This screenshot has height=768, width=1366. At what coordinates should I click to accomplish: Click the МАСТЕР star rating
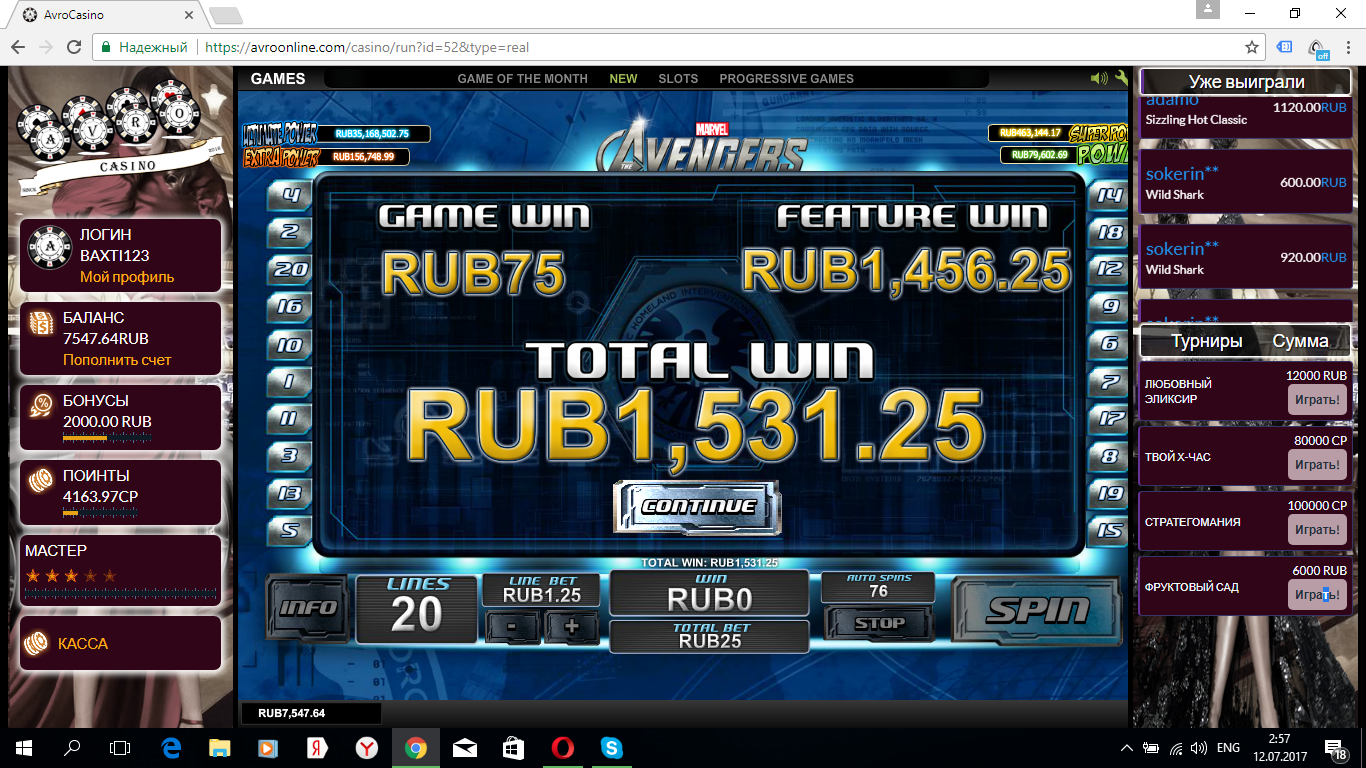71,576
